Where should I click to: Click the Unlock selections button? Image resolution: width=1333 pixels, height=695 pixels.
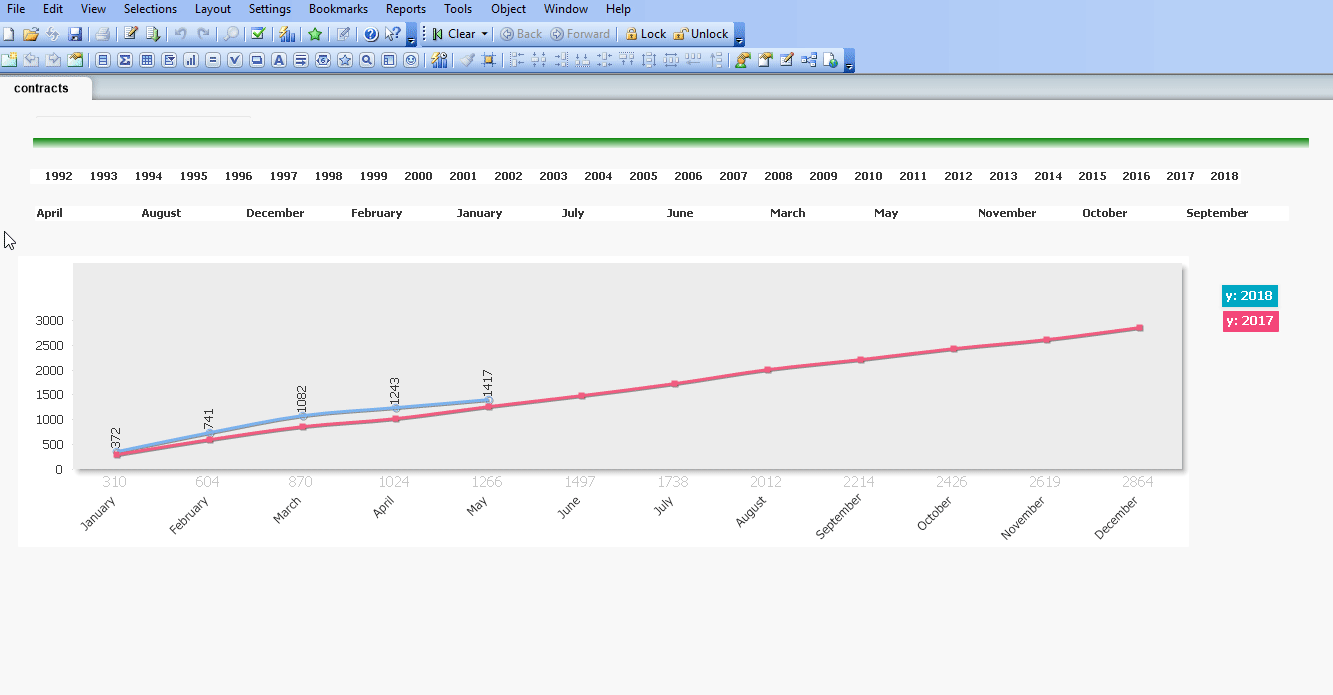pyautogui.click(x=701, y=34)
